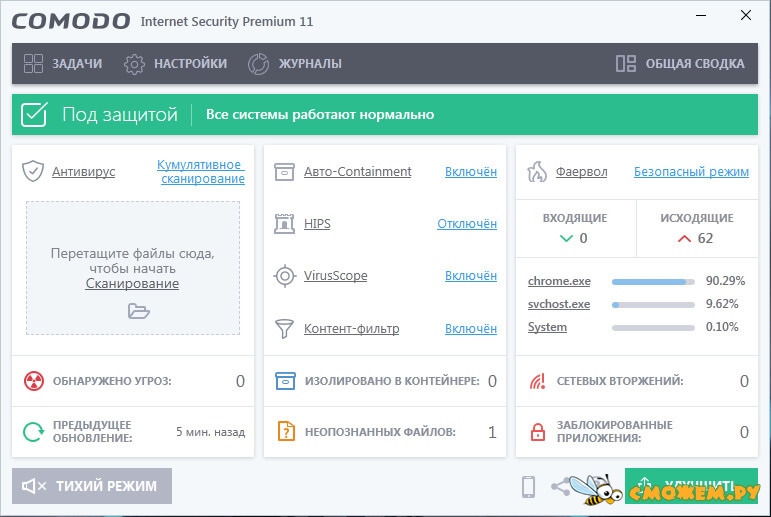Click the firewall flame icon
The height and width of the screenshot is (517, 771).
coord(536,172)
